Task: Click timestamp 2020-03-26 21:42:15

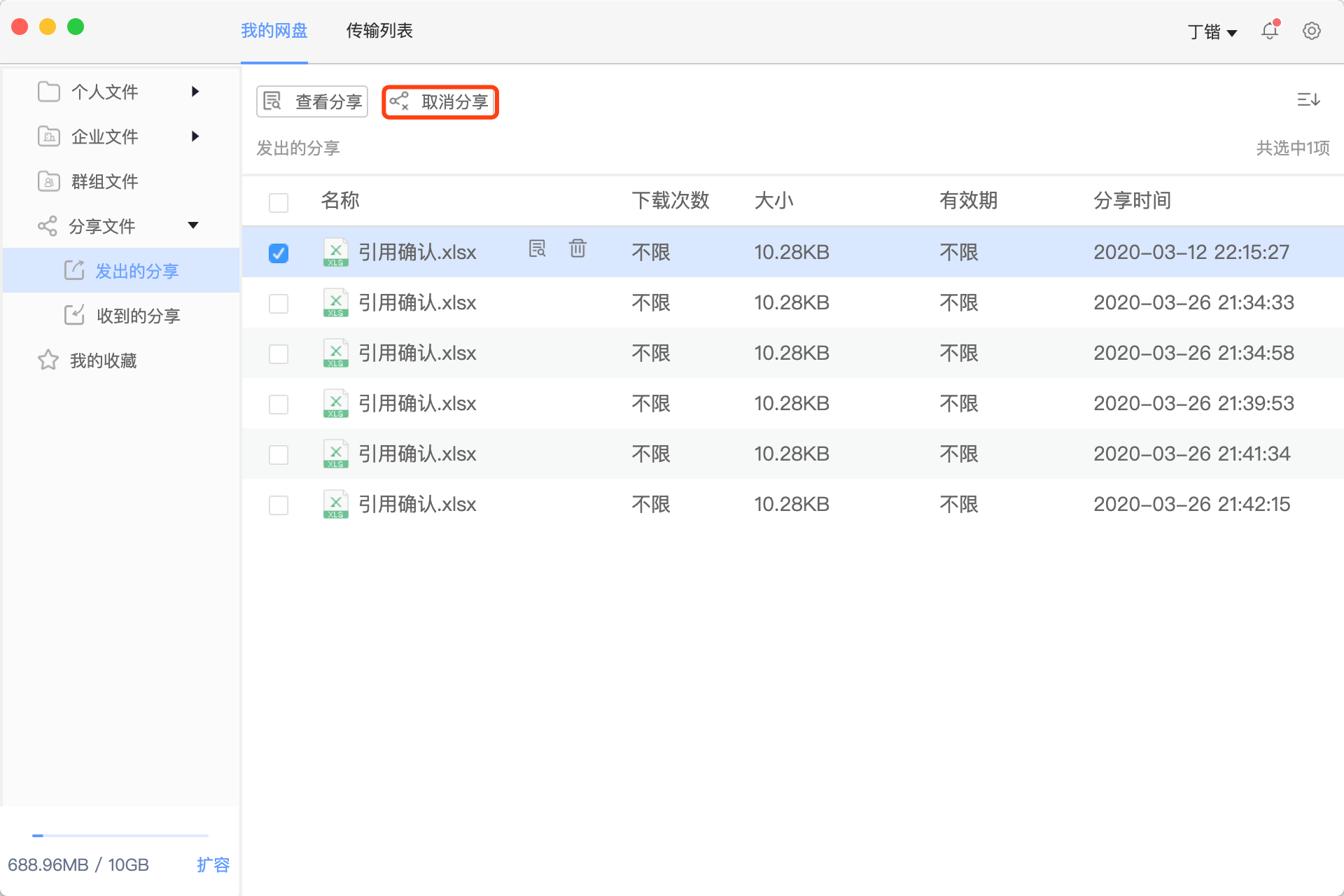Action: (x=1191, y=504)
